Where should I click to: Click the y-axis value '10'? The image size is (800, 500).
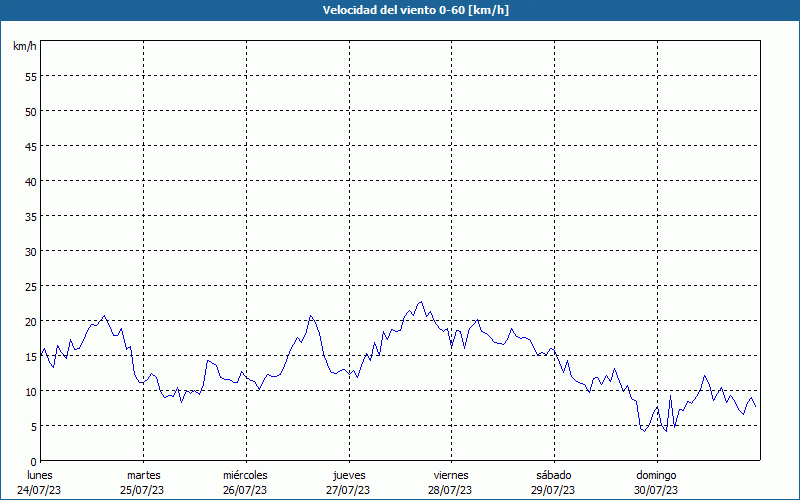click(31, 392)
